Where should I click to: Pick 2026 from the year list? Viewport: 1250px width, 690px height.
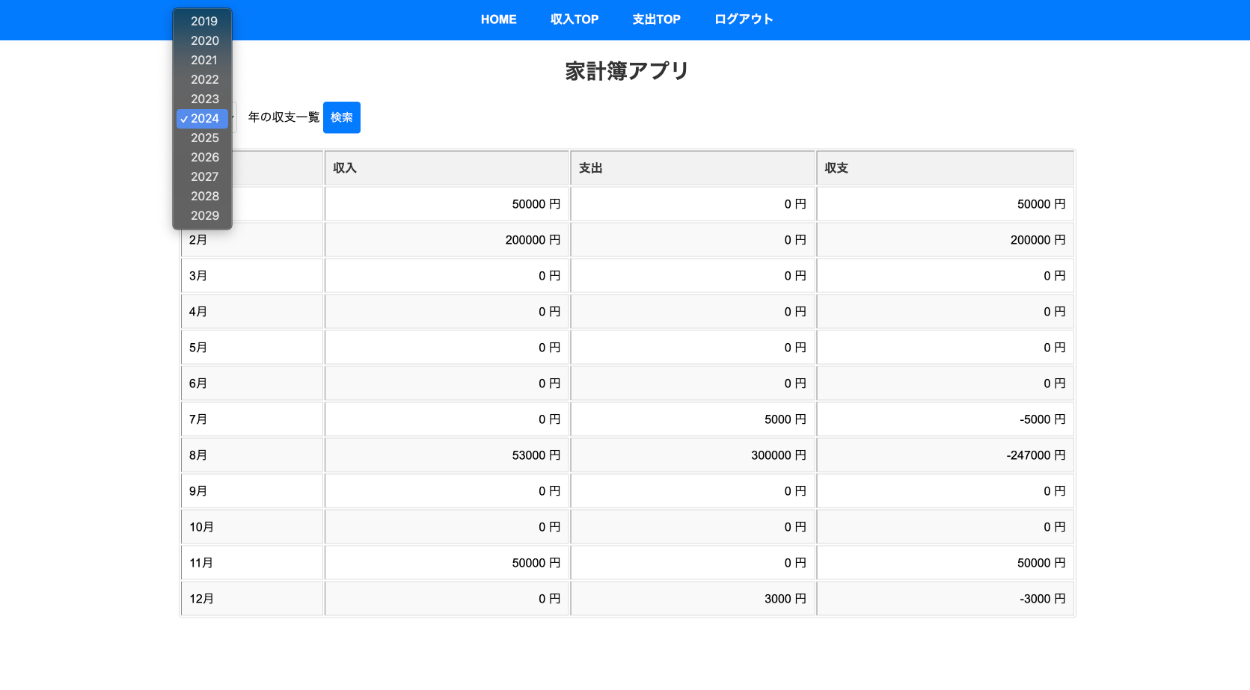(204, 157)
